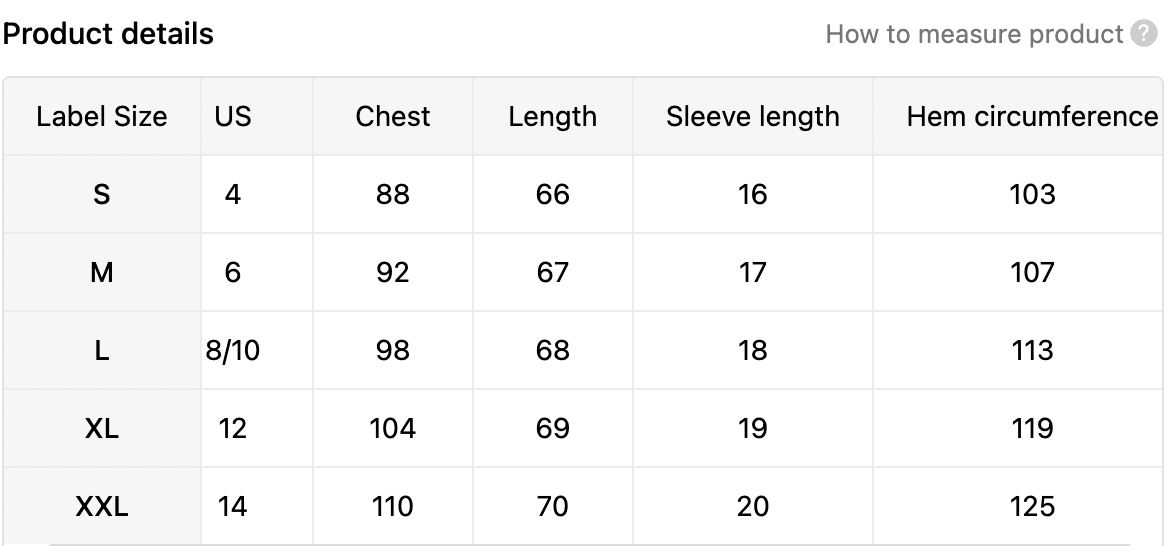
Task: Open the "How to measure product" link
Action: (x=974, y=34)
